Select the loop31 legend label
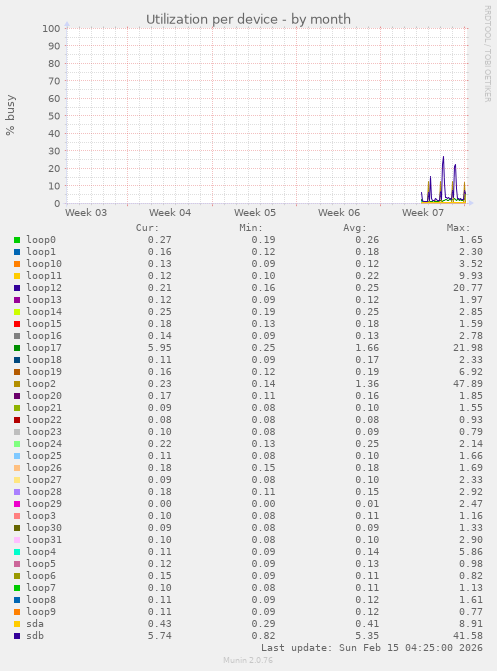This screenshot has width=497, height=671. 44,540
